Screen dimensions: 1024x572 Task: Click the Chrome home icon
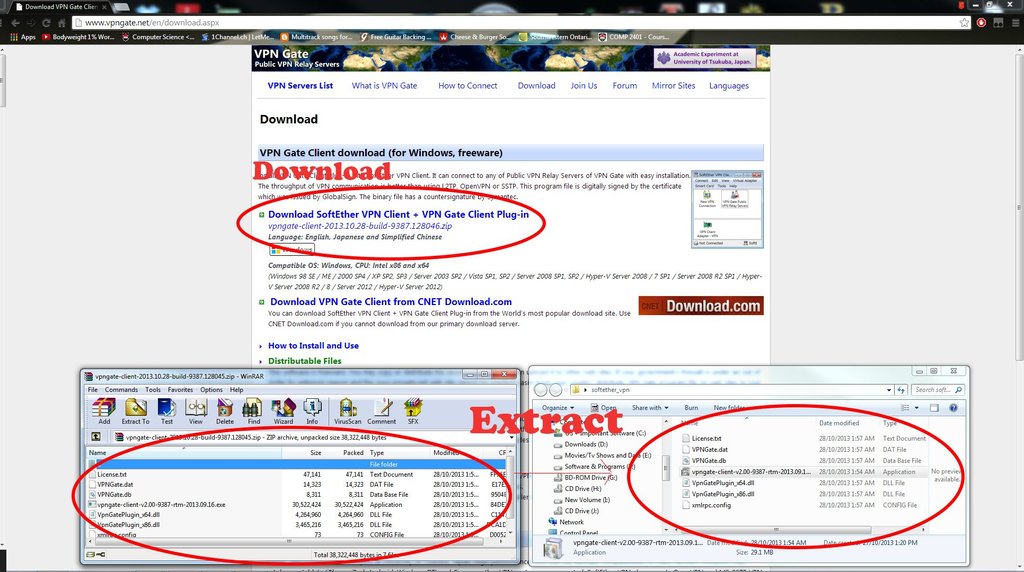point(62,22)
